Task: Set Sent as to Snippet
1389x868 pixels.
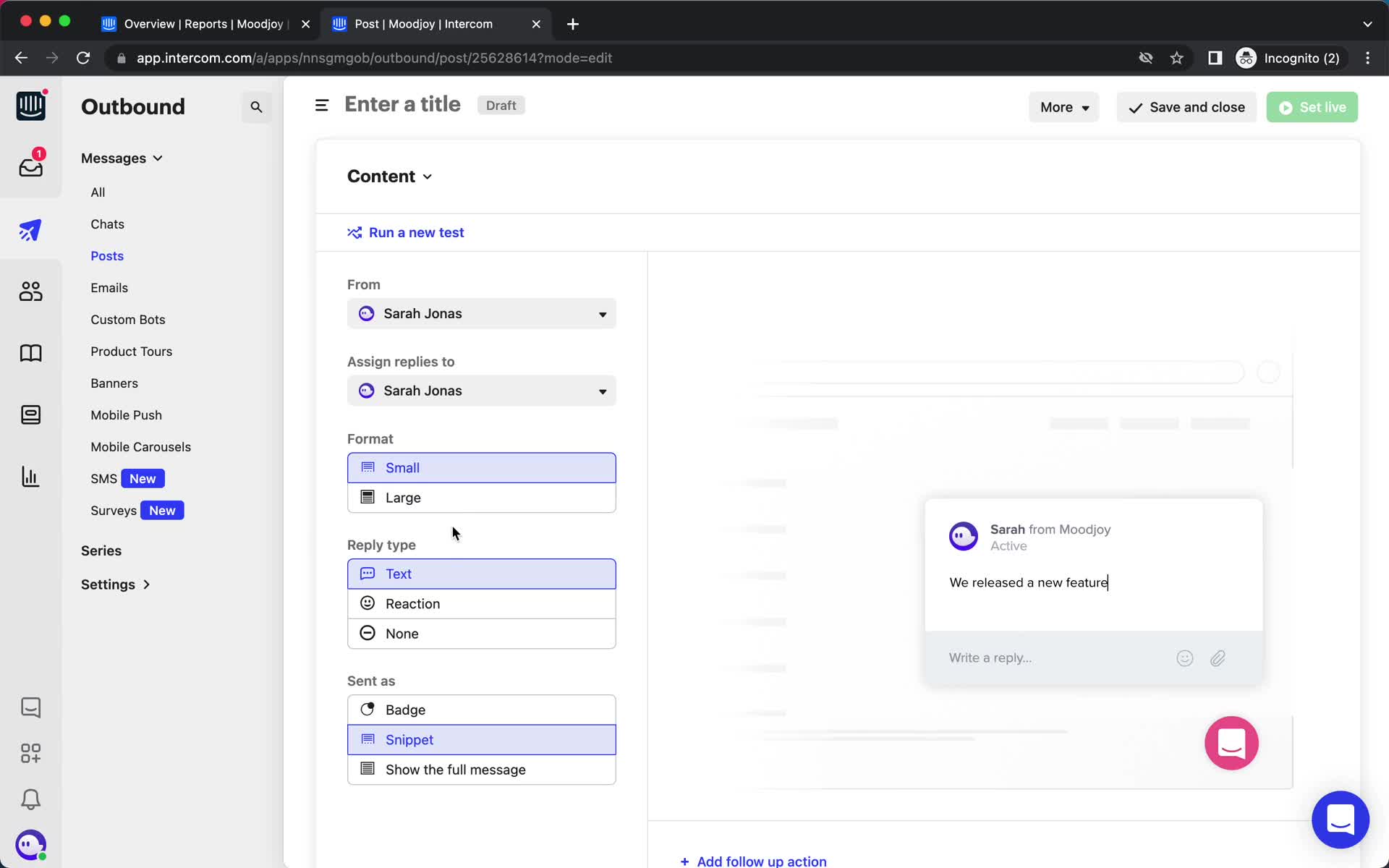Action: pos(482,739)
